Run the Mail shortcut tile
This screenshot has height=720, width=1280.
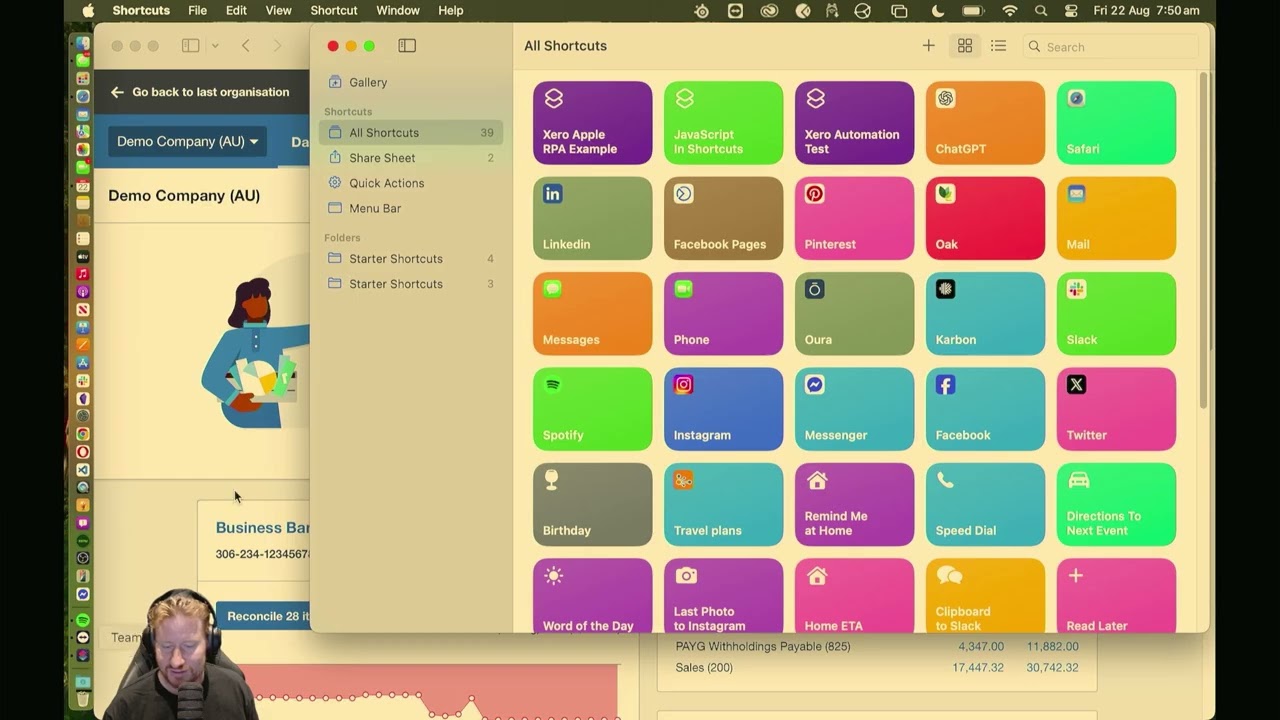[x=1116, y=218]
